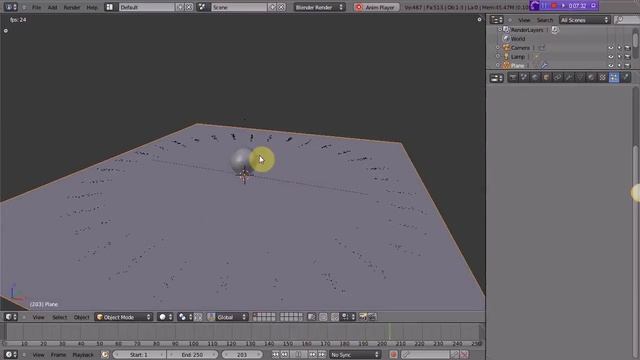
Task: Click the green current-frame marker in timeline
Action: (389, 331)
